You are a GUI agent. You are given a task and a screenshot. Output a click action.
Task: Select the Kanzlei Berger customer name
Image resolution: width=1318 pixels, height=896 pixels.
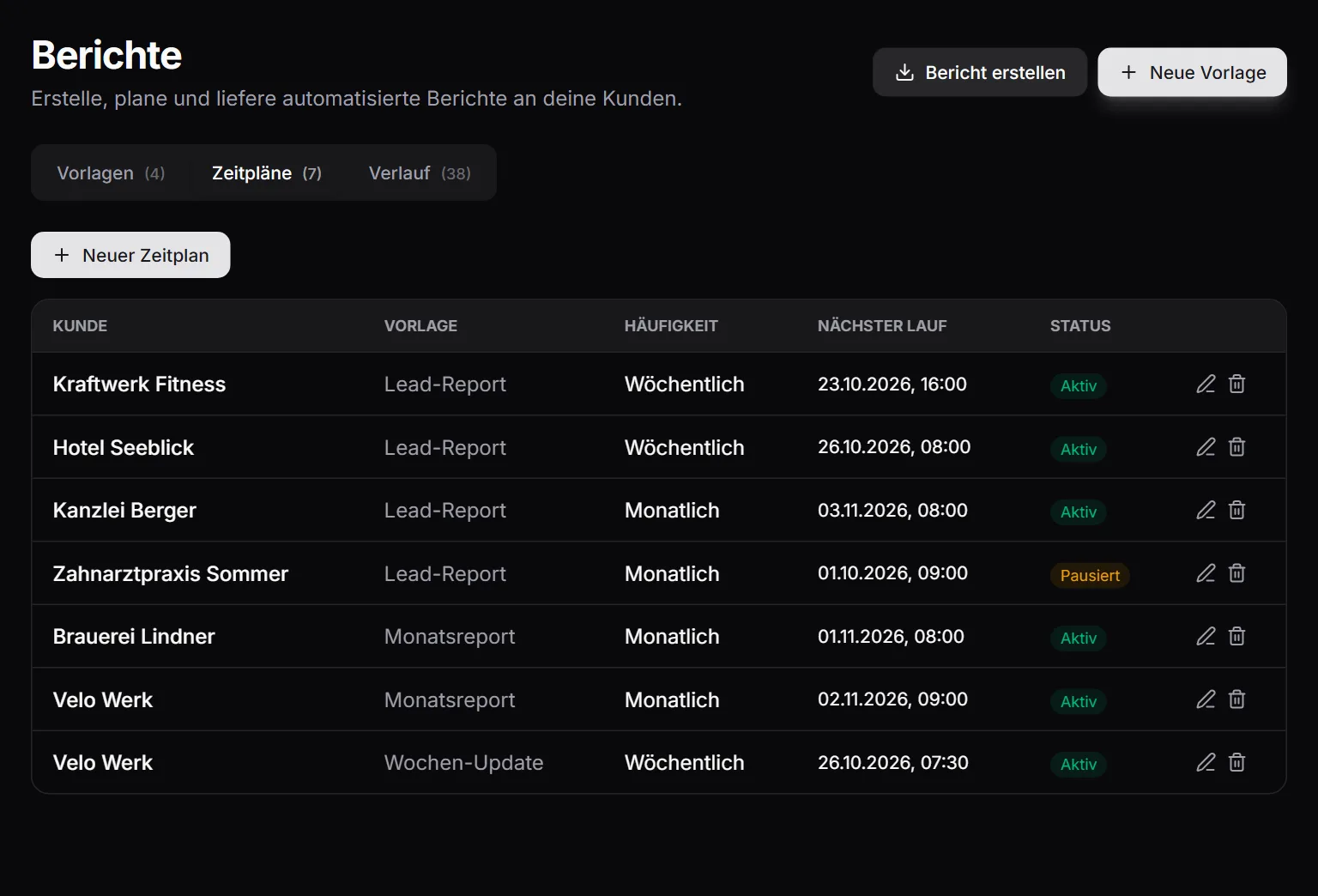tap(124, 511)
